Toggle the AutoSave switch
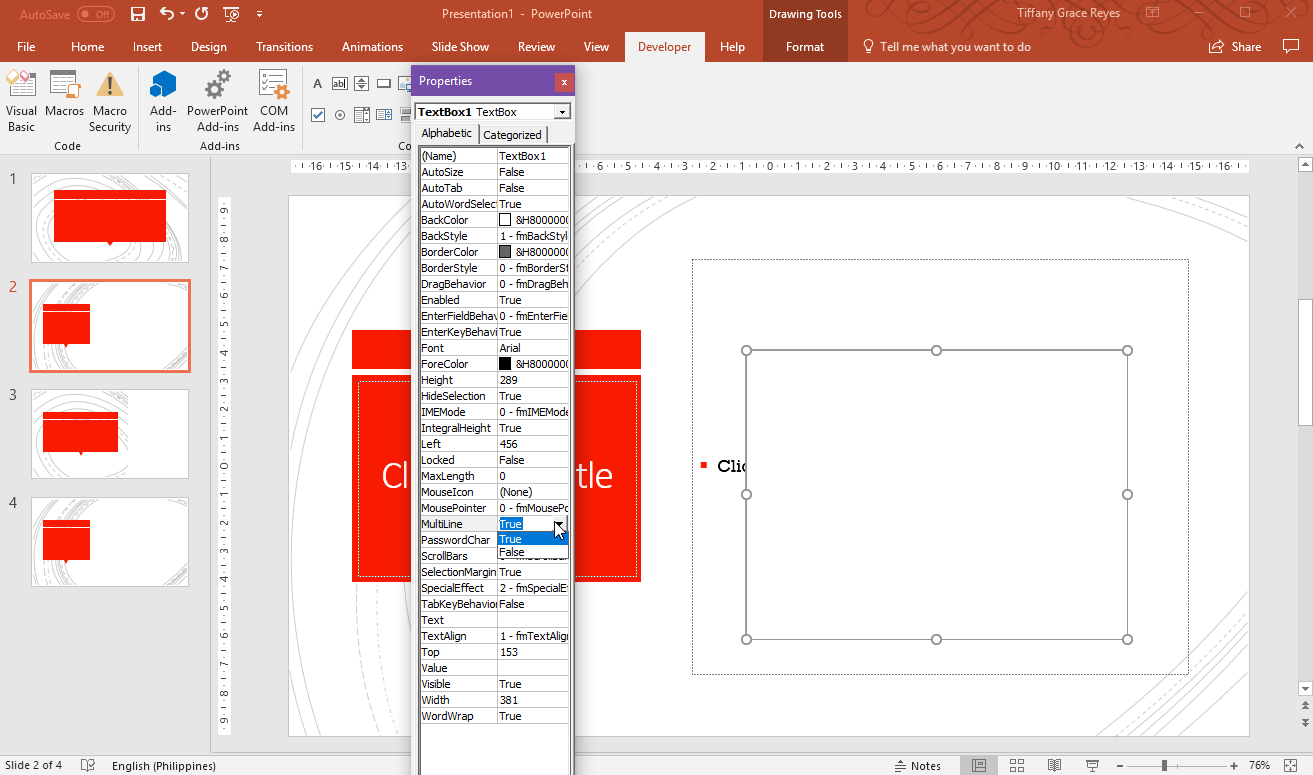Viewport: 1313px width, 775px height. (95, 14)
